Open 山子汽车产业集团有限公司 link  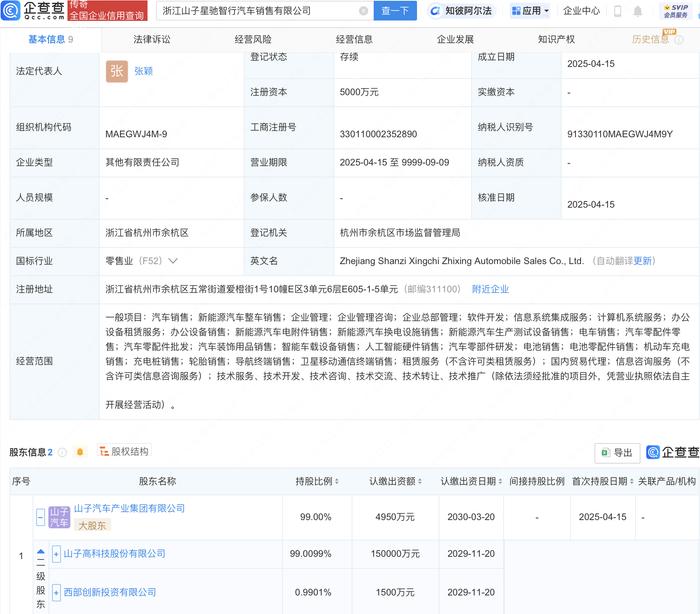129,509
